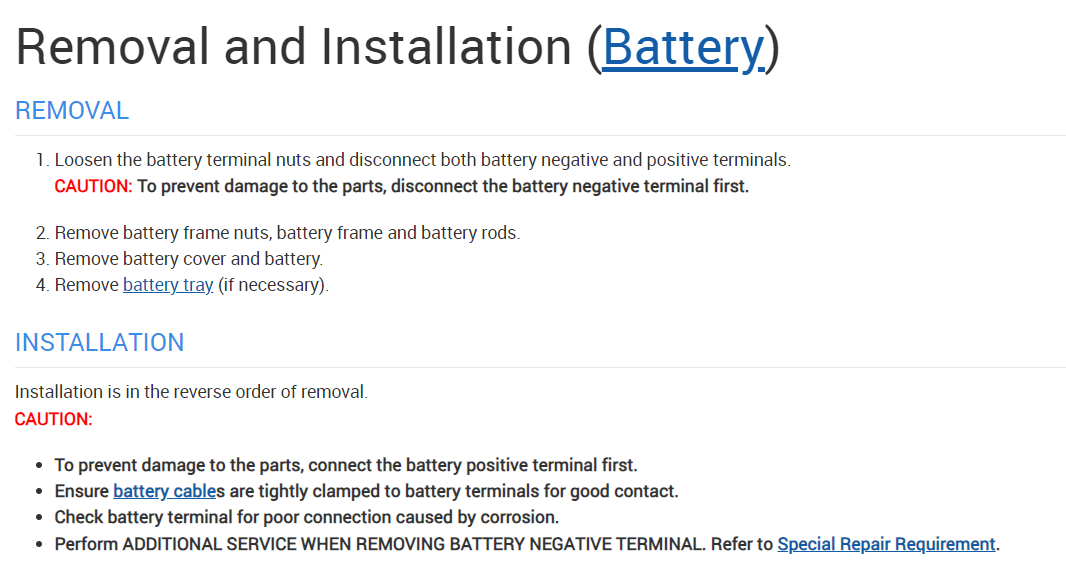Open the Battery link in the page title
Viewport: 1066px width, 572px height.
coord(683,47)
